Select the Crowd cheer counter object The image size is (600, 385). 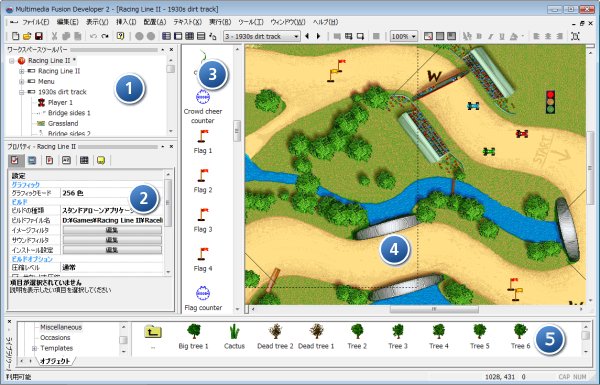[x=203, y=107]
